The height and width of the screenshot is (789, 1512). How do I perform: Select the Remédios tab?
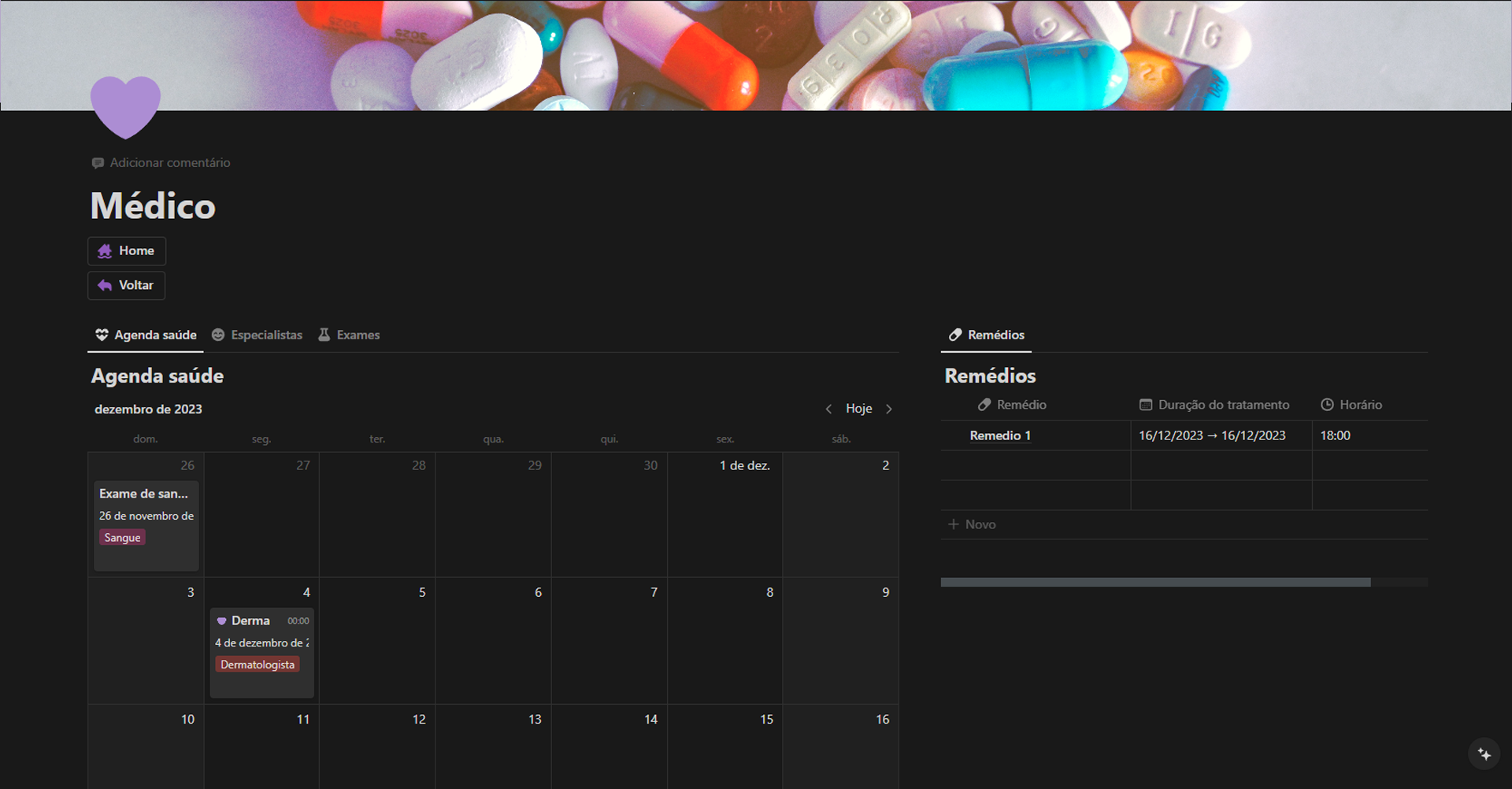(x=987, y=335)
